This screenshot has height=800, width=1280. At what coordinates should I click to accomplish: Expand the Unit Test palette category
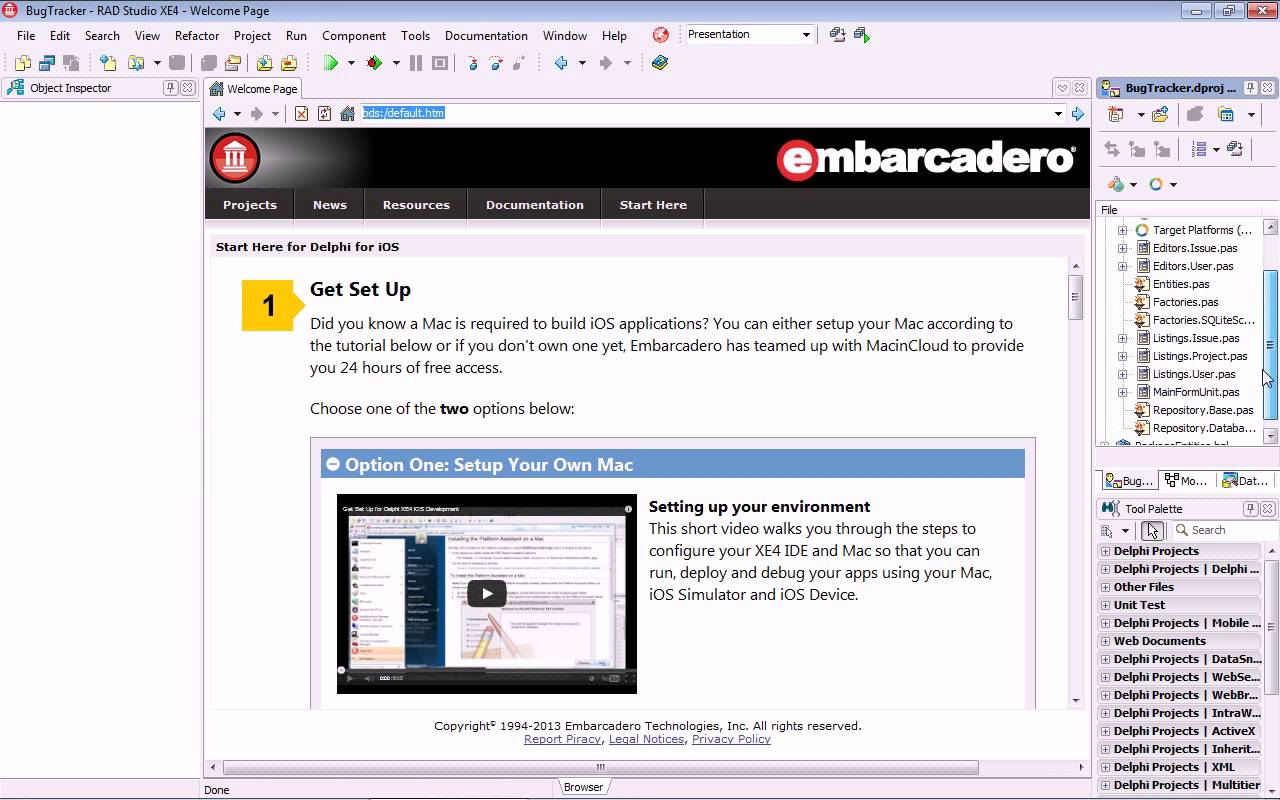(1105, 605)
